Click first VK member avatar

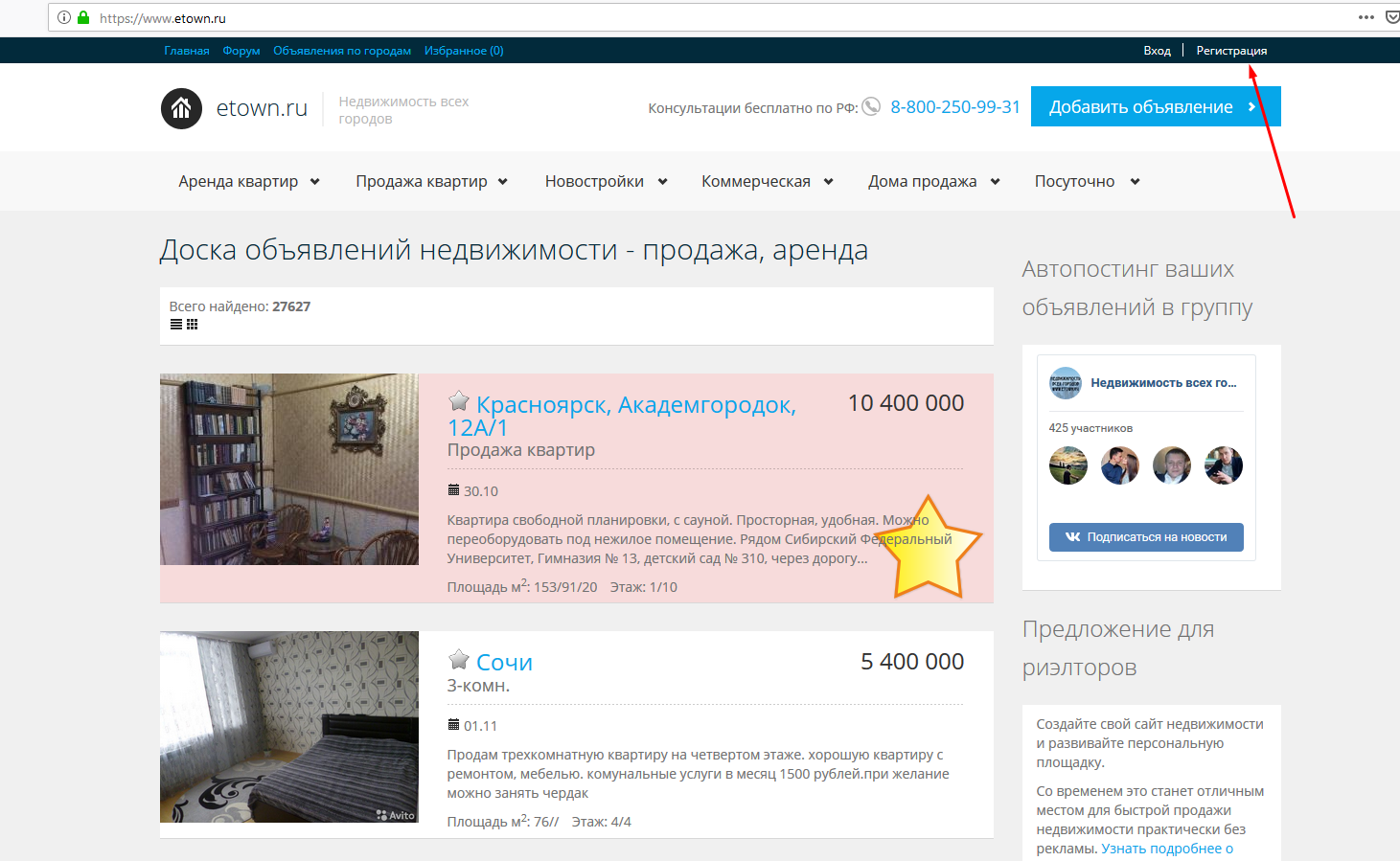tap(1068, 465)
